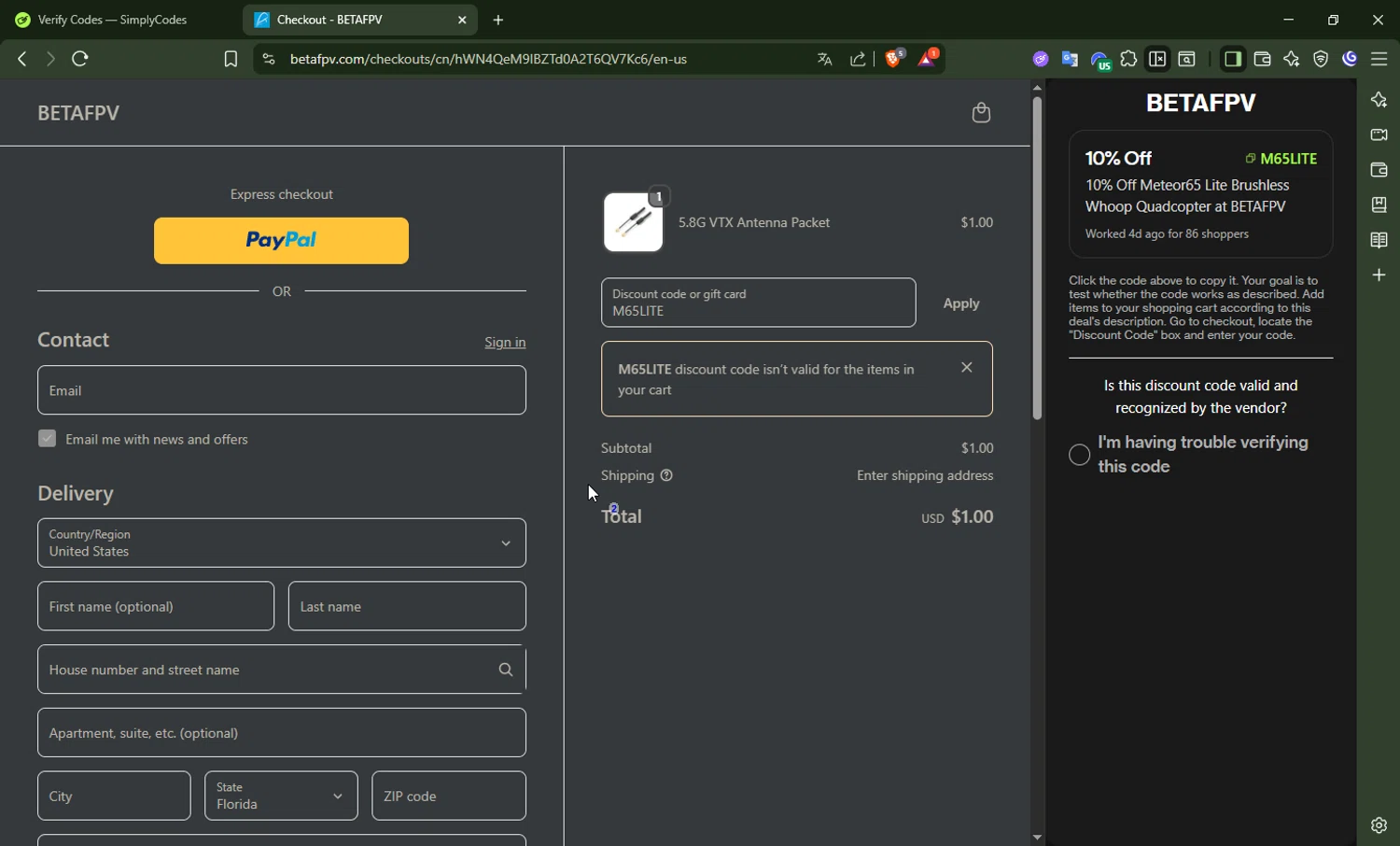Click the address search magnifier icon

(505, 670)
